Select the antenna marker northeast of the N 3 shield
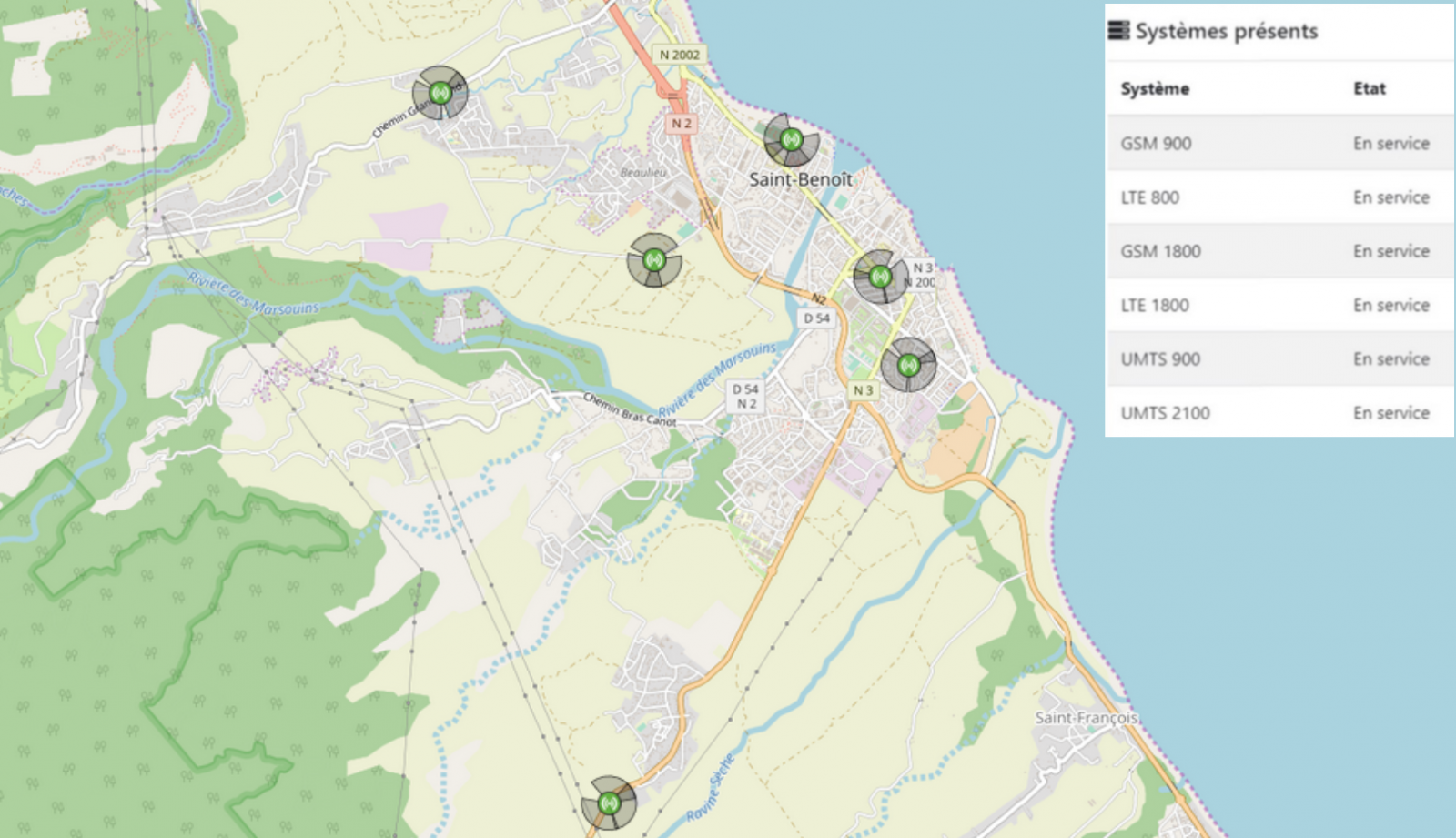Screen dimensions: 1456x838 908,365
